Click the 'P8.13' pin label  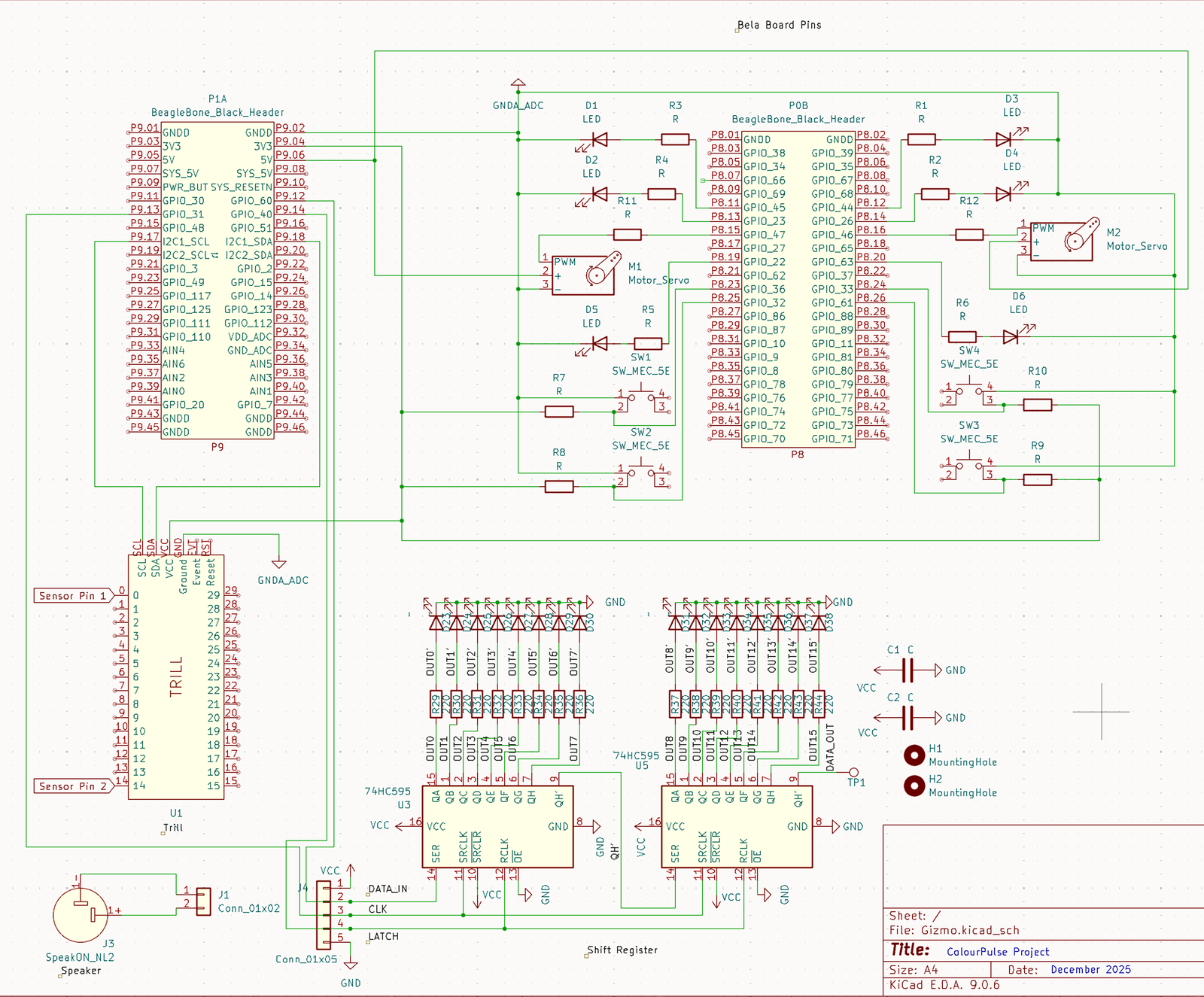click(x=725, y=216)
